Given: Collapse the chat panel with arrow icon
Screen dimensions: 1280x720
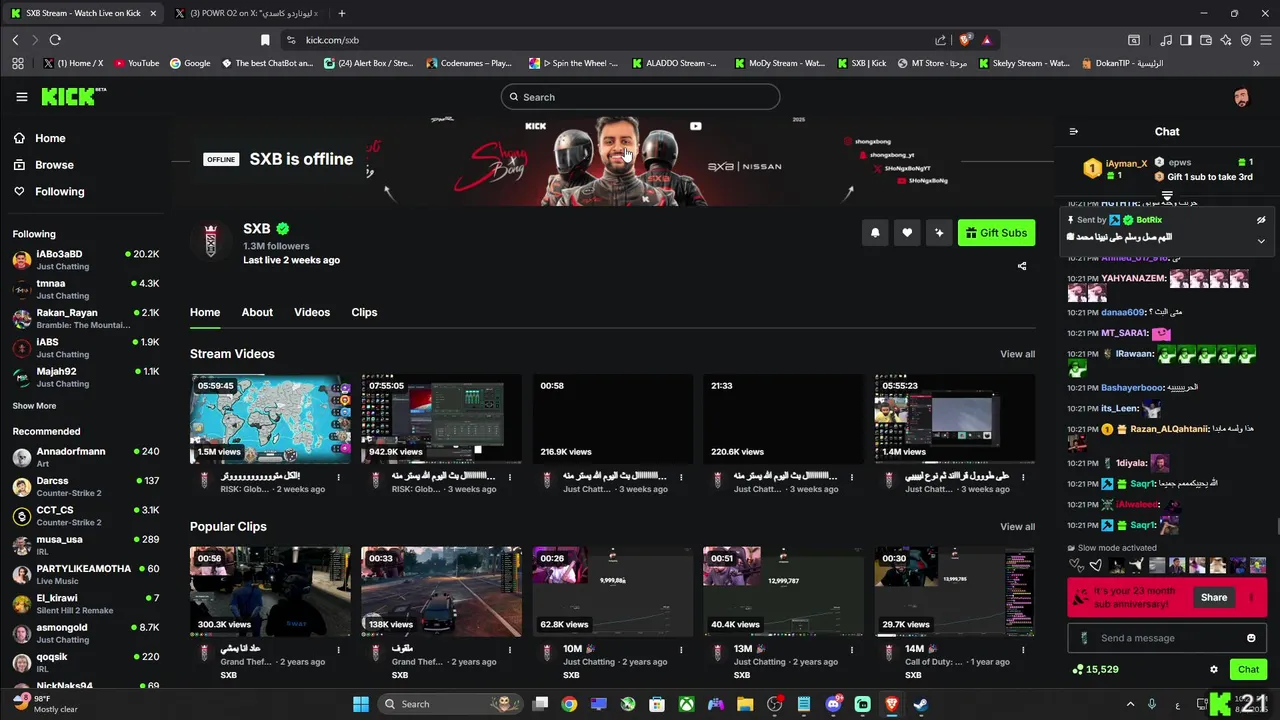Looking at the screenshot, I should tap(1074, 132).
